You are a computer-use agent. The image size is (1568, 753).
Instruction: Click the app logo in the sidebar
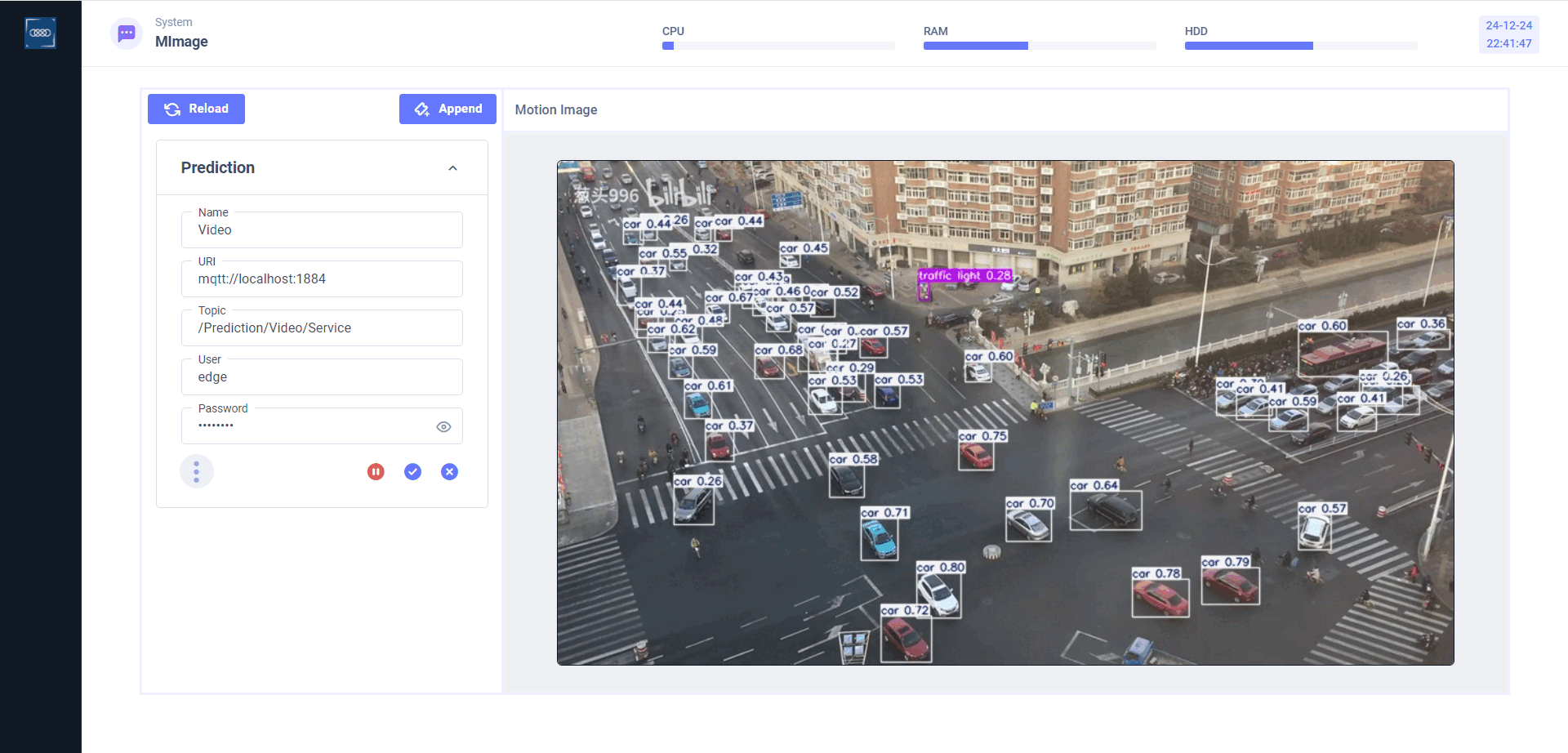click(x=40, y=33)
